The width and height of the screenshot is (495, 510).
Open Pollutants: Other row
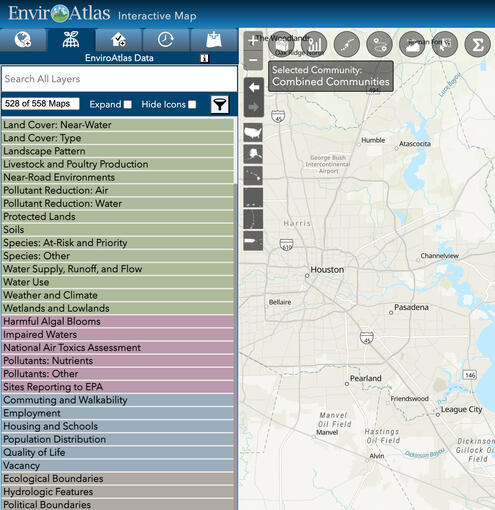point(118,374)
